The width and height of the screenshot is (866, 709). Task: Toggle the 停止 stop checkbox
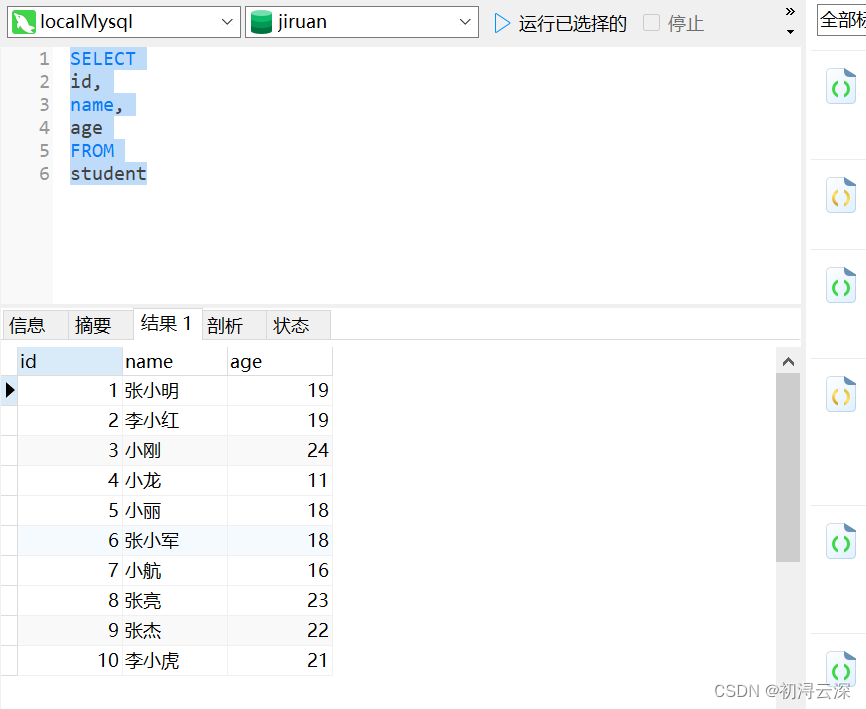(652, 23)
